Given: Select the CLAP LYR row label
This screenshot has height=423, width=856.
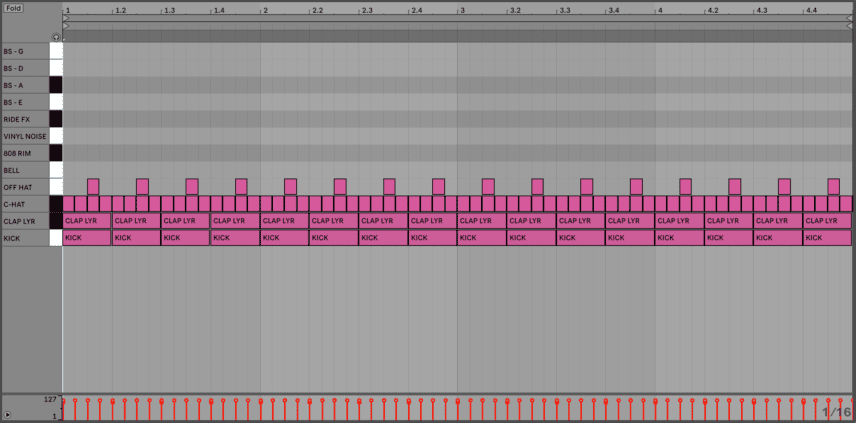Looking at the screenshot, I should pyautogui.click(x=25, y=221).
